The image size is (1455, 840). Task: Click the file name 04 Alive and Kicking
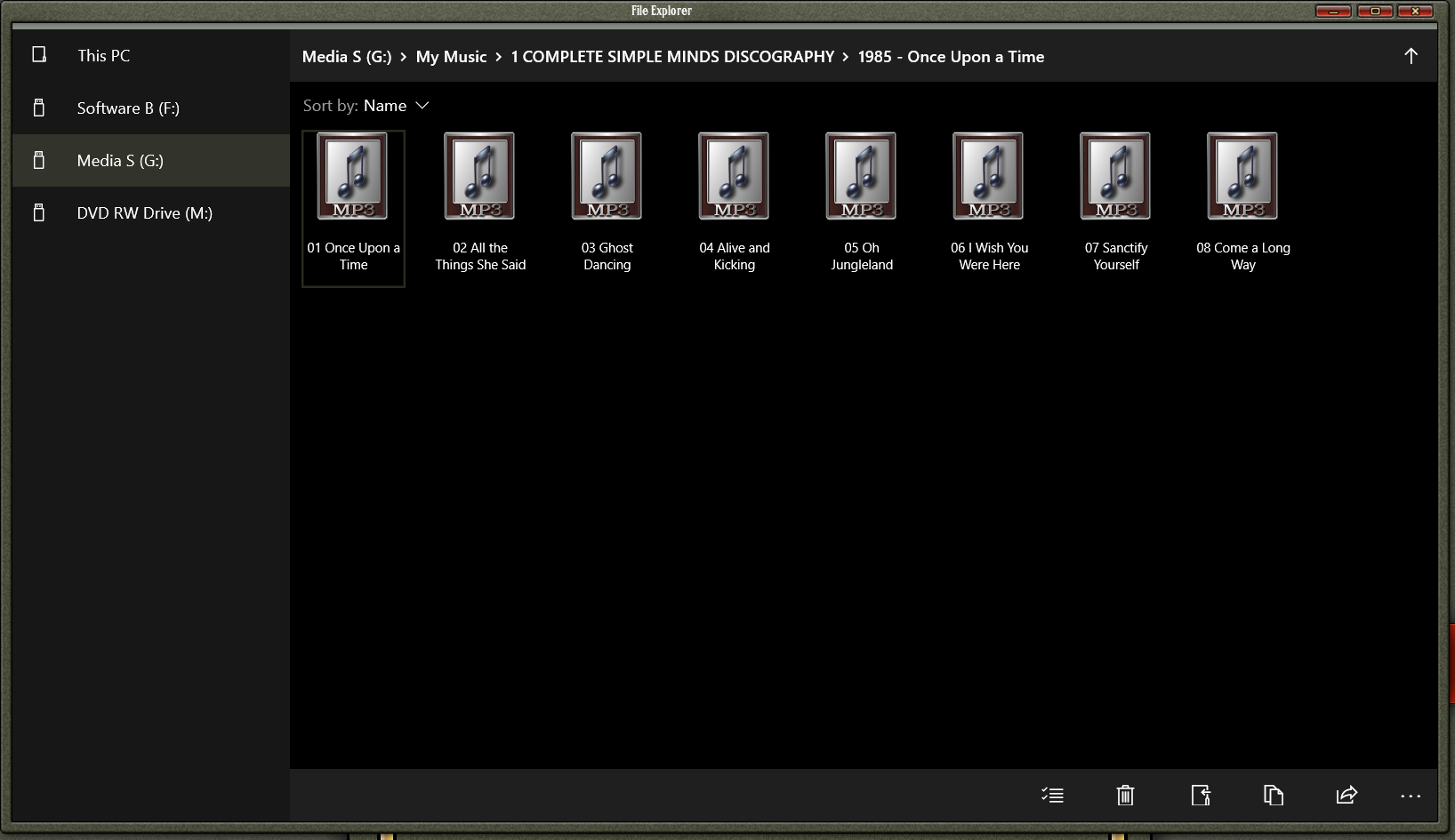(735, 256)
